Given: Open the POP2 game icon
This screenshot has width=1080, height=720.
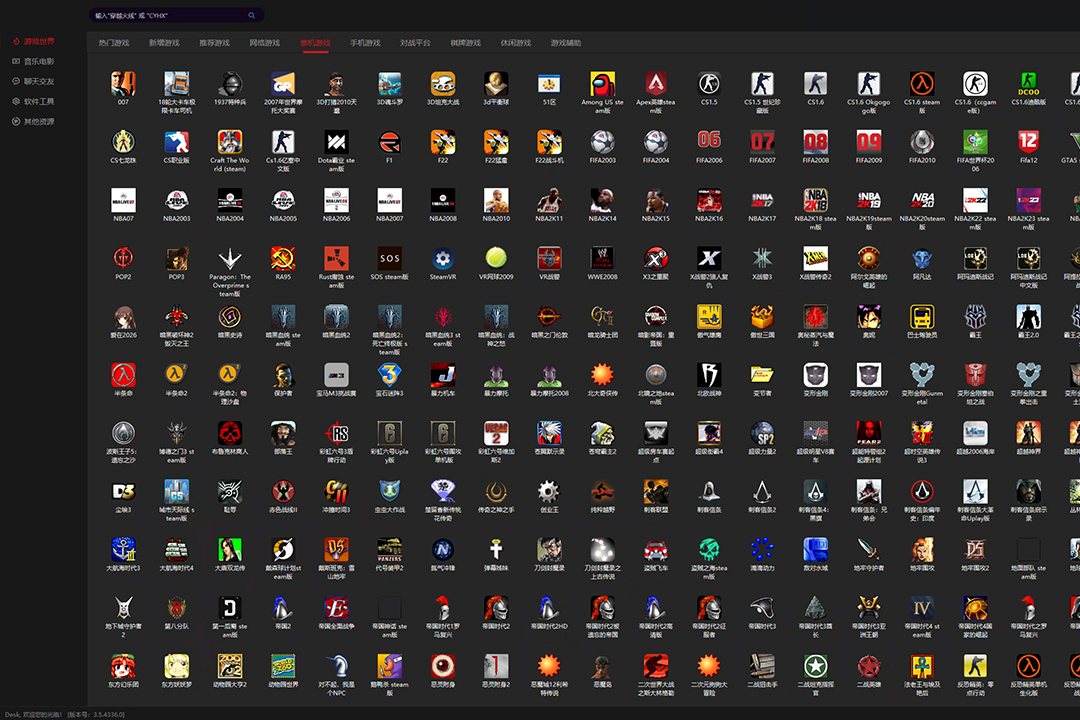Looking at the screenshot, I should click(123, 259).
